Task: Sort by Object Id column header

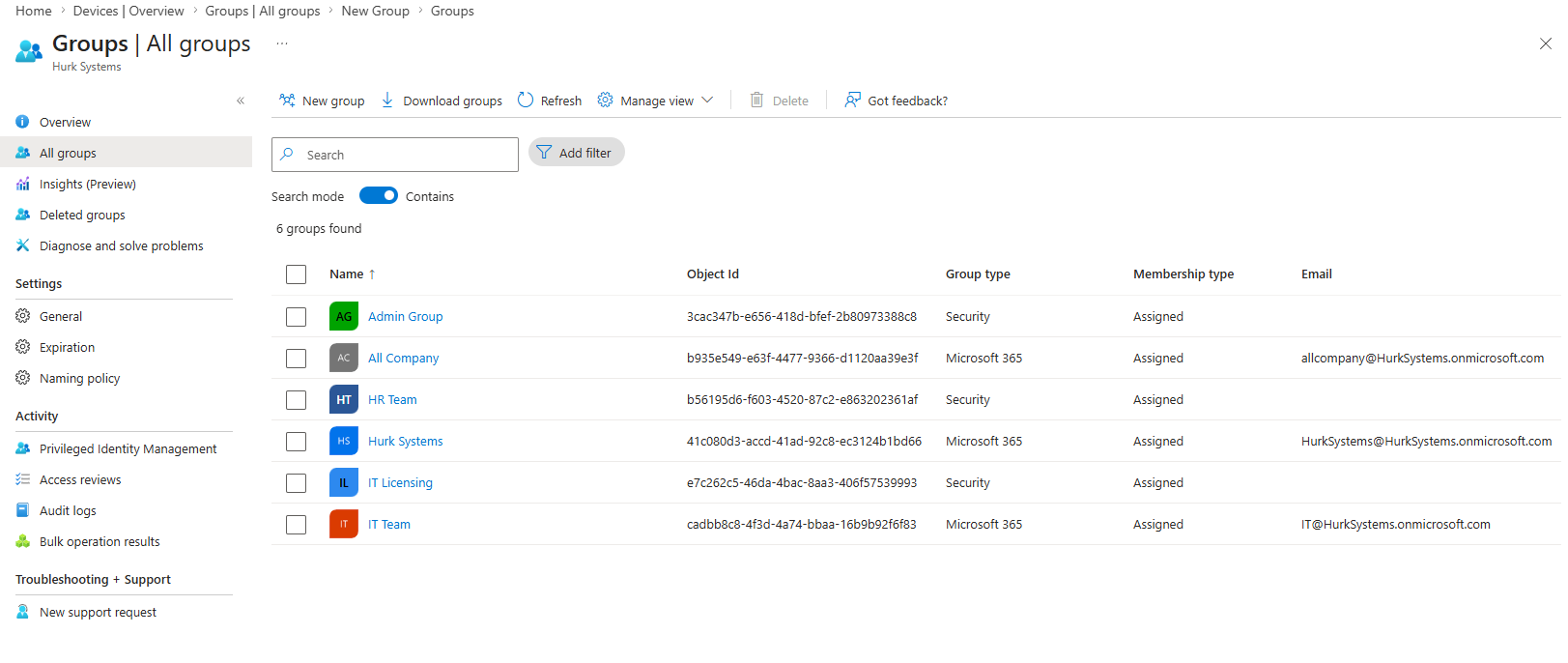Action: 713,274
